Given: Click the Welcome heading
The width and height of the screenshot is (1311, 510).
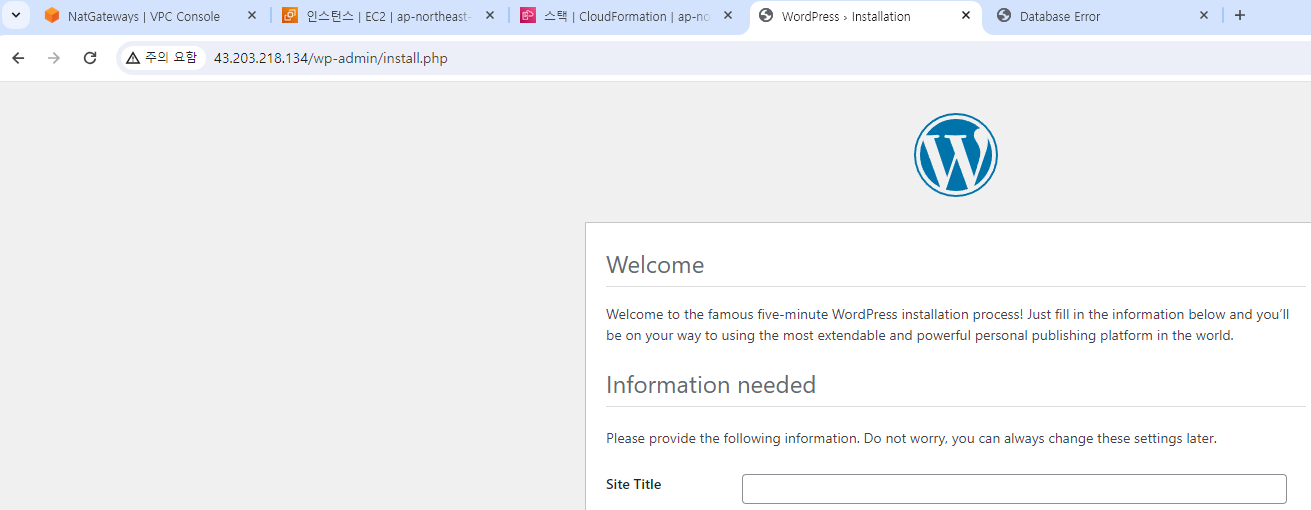Looking at the screenshot, I should pos(655,265).
